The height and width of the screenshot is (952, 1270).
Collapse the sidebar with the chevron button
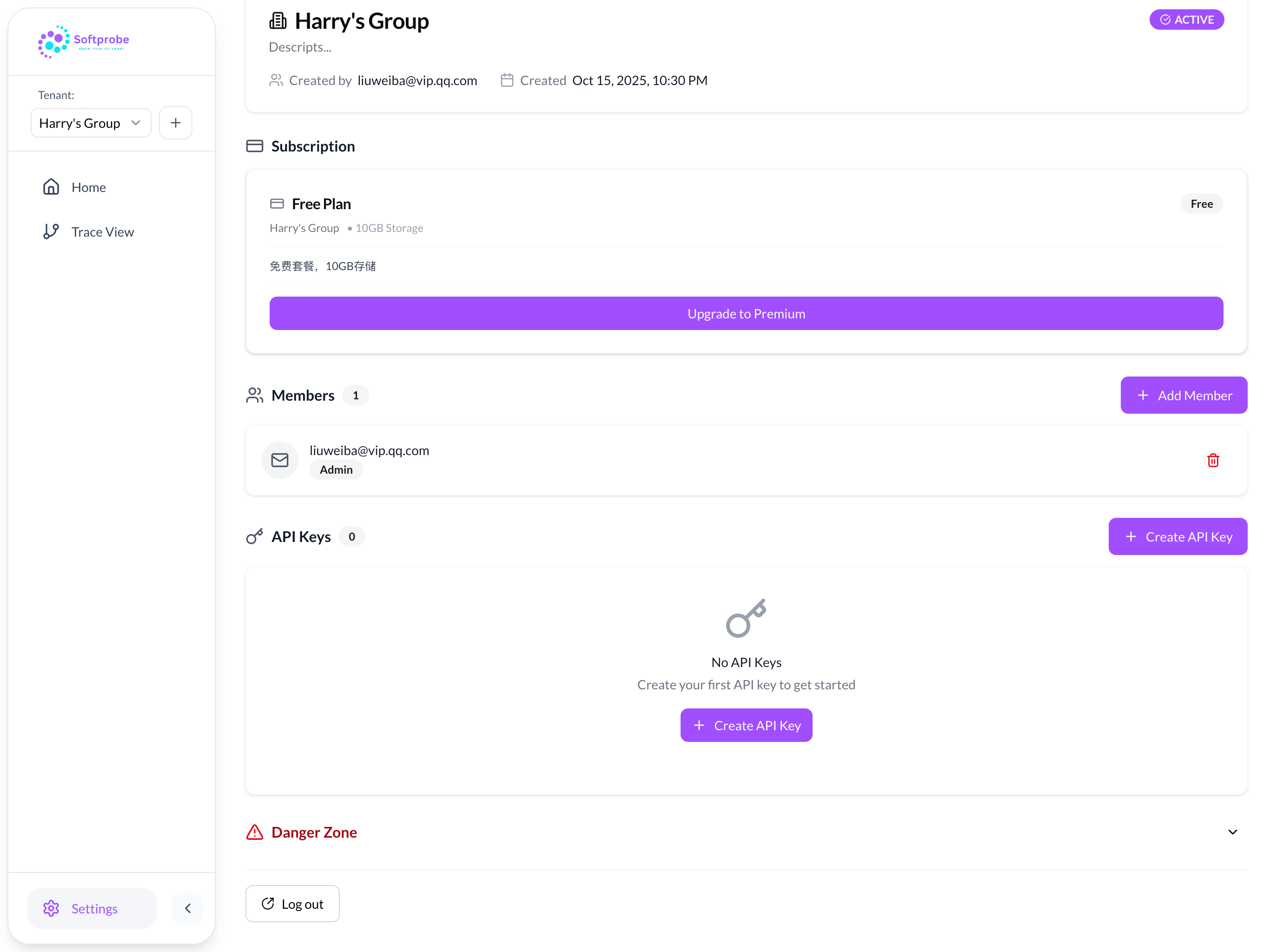click(188, 908)
